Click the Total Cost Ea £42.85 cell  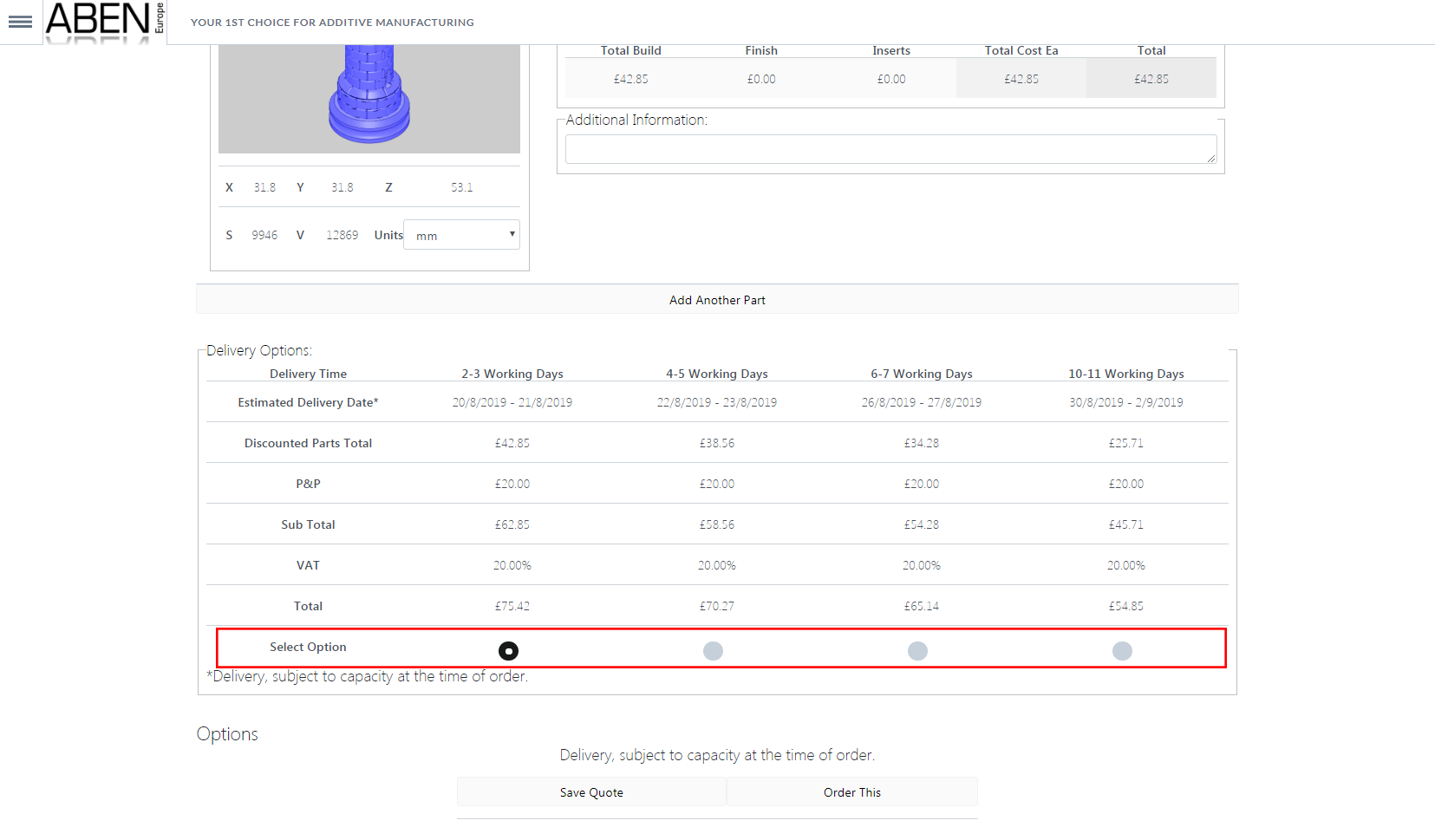tap(1021, 79)
